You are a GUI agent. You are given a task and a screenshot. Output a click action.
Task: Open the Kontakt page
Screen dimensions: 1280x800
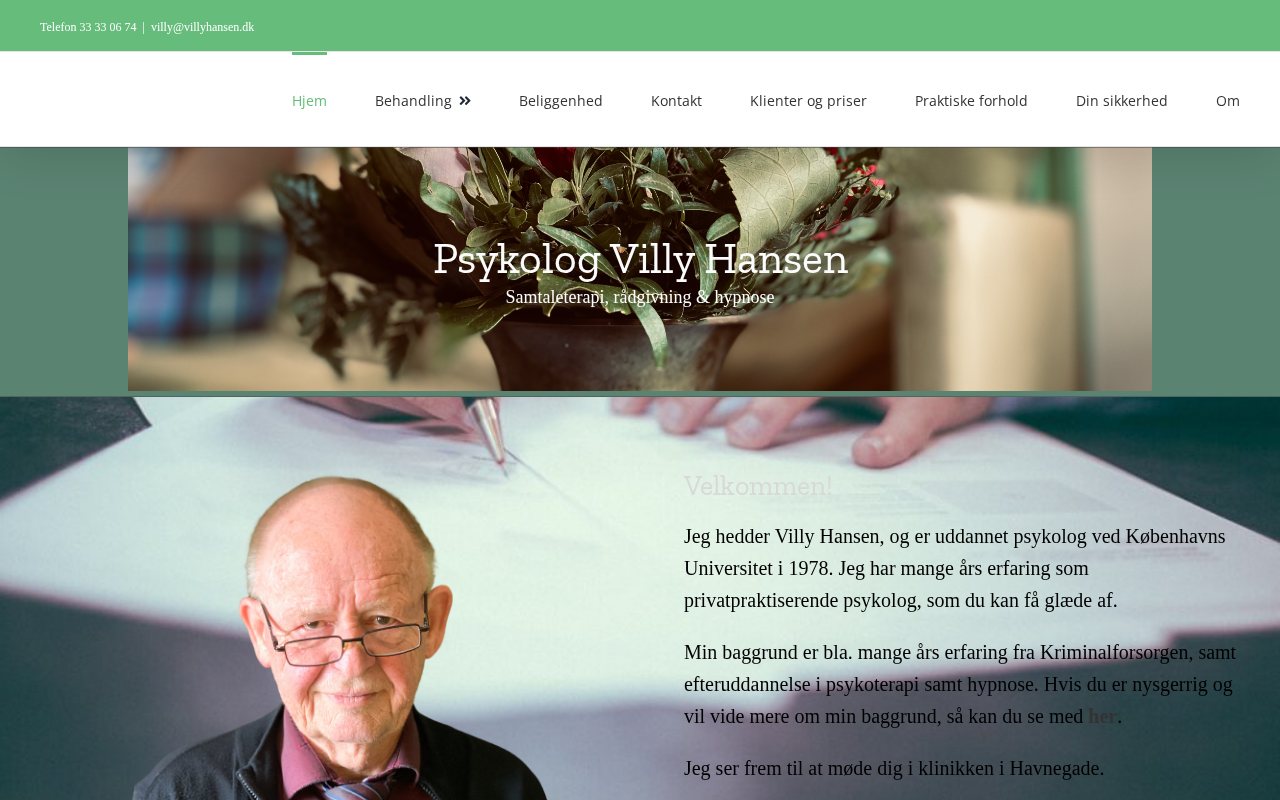[x=676, y=101]
